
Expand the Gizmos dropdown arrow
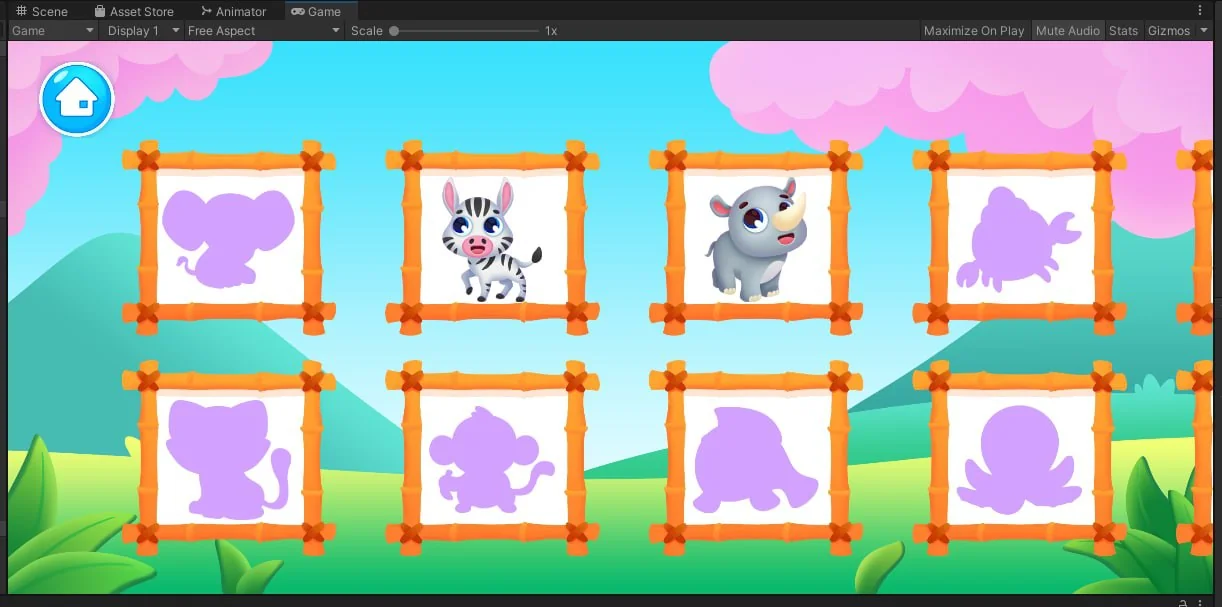coord(1203,31)
